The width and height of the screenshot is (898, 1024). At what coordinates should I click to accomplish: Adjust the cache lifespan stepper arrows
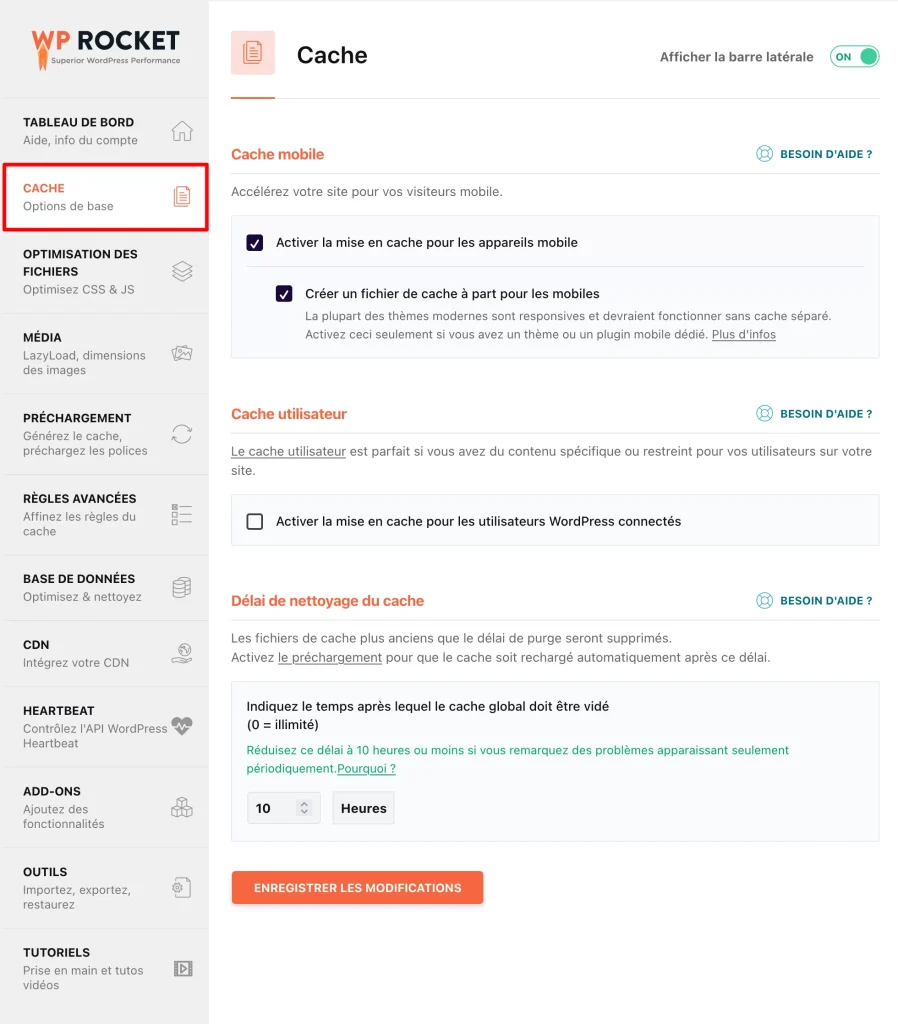(x=304, y=808)
